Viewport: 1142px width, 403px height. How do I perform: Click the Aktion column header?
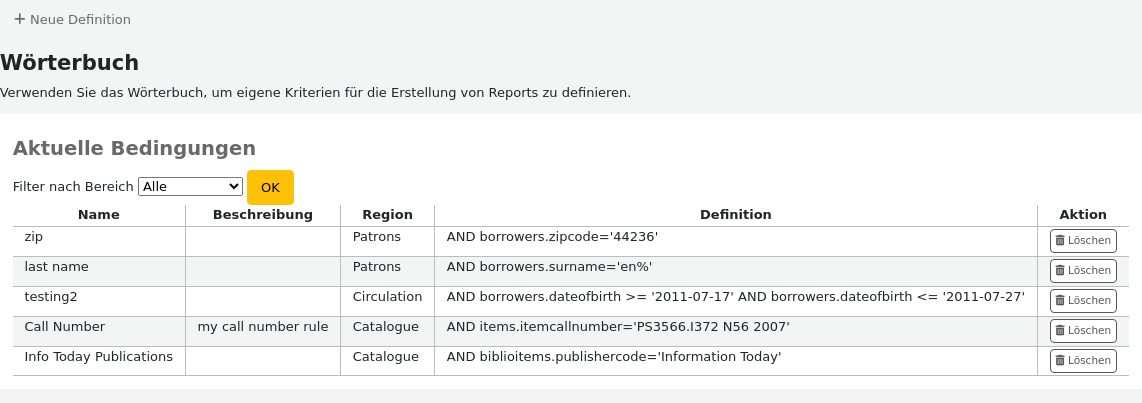1083,215
